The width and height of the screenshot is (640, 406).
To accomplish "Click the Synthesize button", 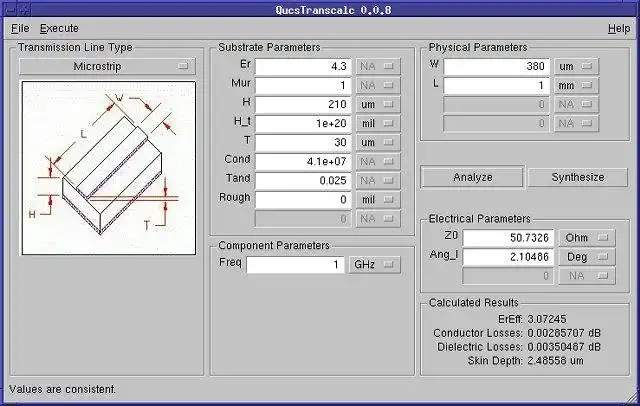I will [x=578, y=177].
